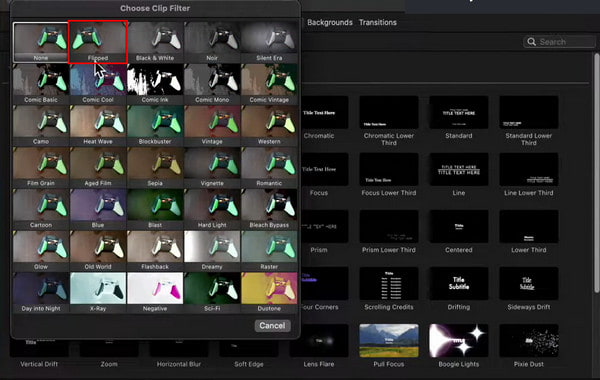Select the Blast filter
Screen dimensions: 600x380
click(x=155, y=209)
